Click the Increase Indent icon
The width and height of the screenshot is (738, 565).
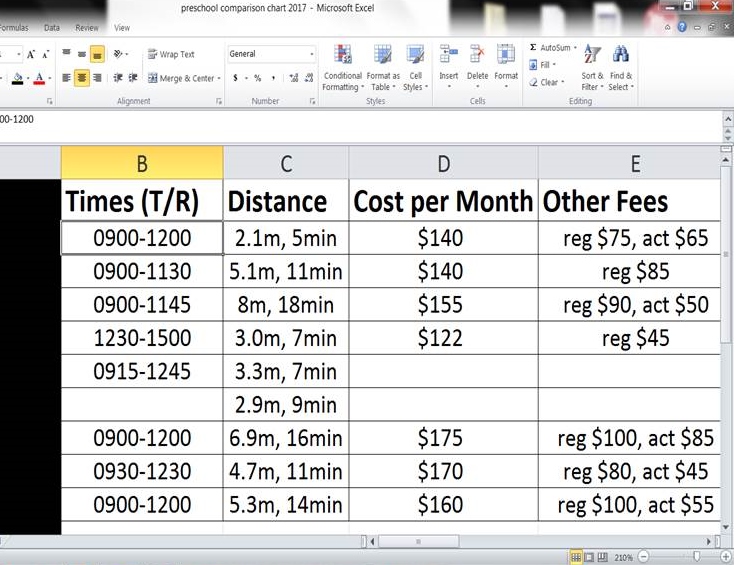[x=133, y=78]
